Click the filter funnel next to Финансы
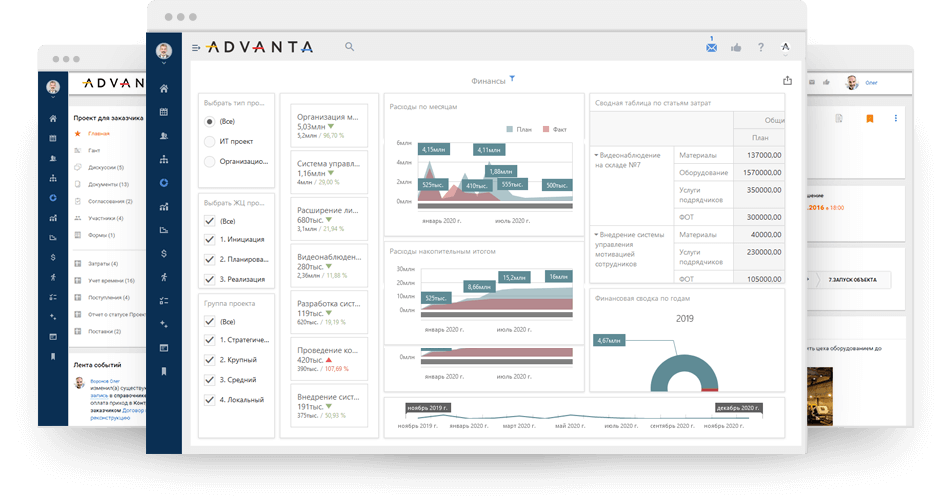The width and height of the screenshot is (949, 499). pyautogui.click(x=512, y=79)
